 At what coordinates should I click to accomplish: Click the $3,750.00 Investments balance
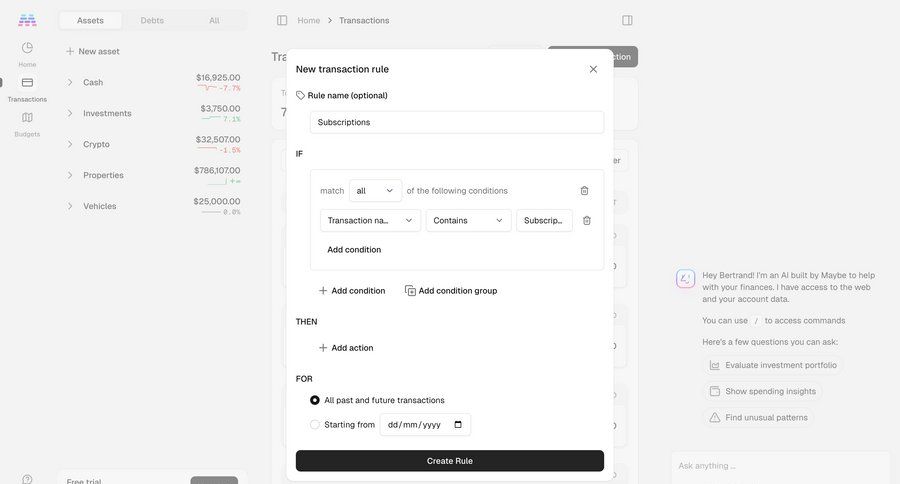220,109
